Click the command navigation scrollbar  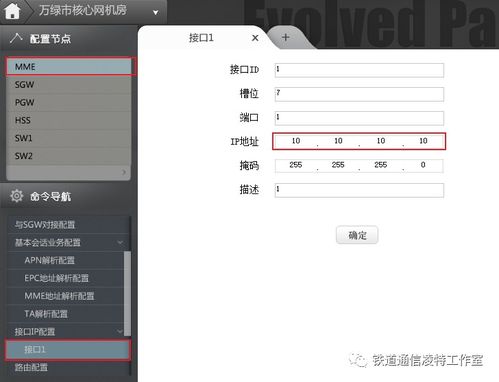(127, 293)
